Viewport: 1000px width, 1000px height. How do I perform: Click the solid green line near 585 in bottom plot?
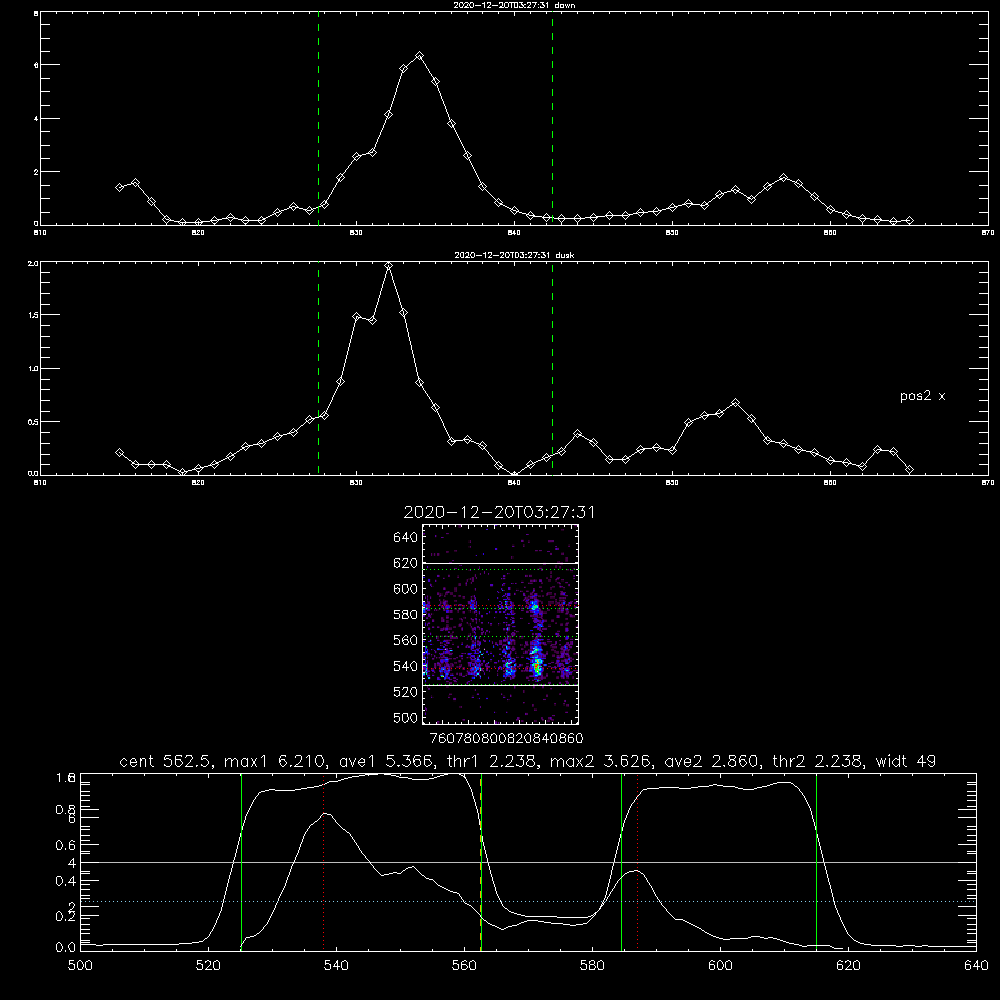621,862
